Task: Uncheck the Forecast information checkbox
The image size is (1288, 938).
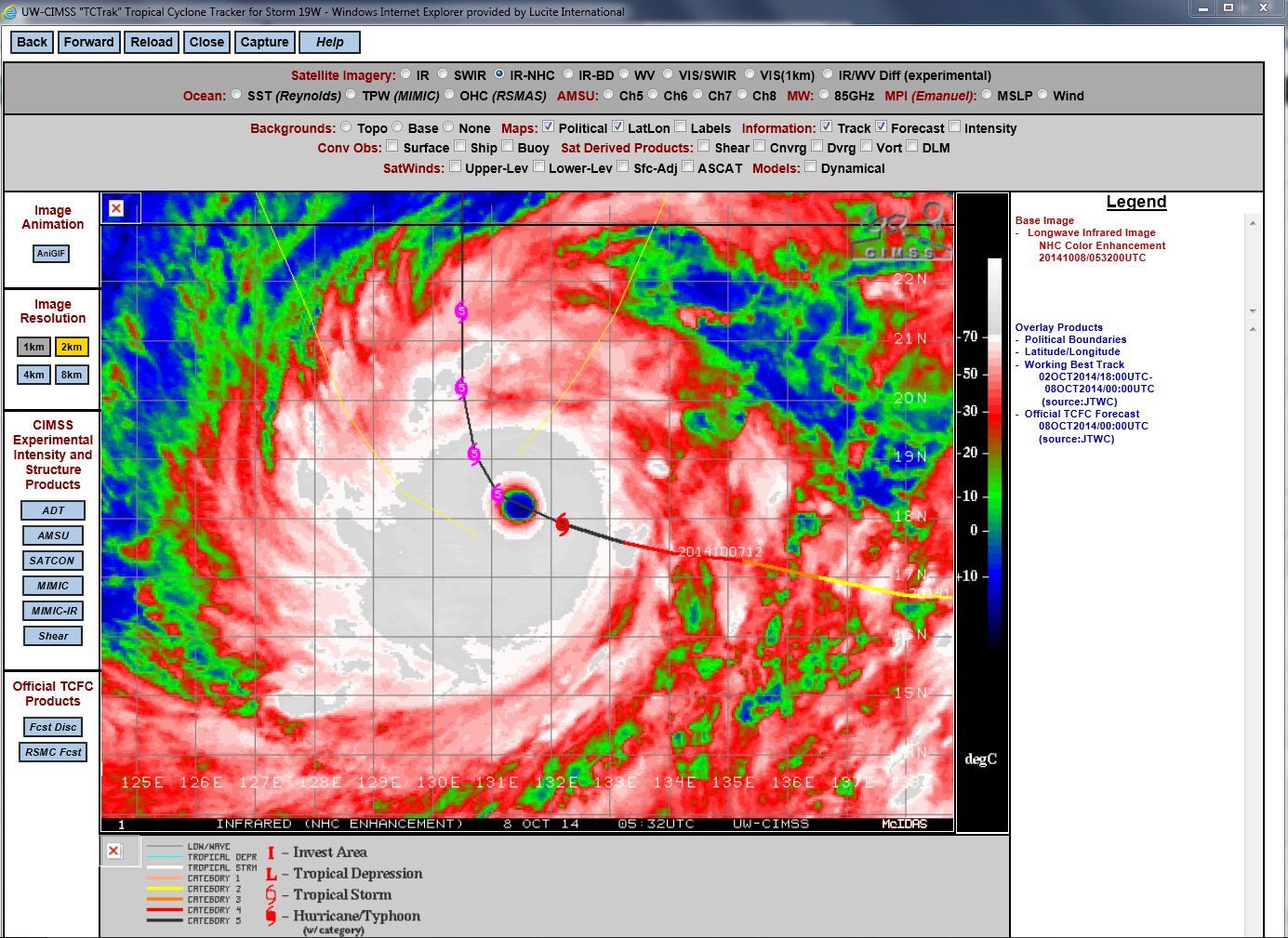Action: [x=881, y=126]
